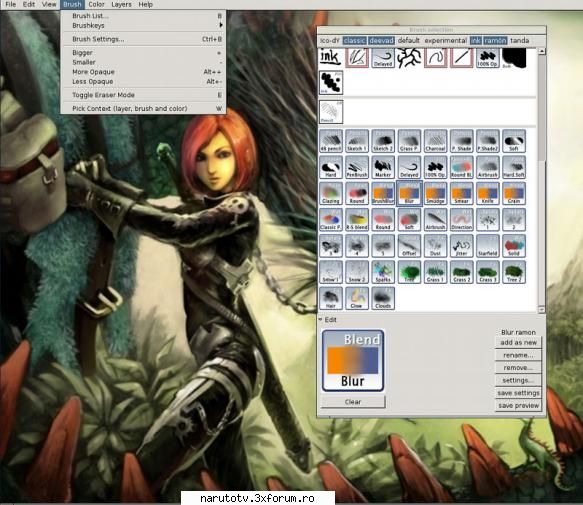583x505 pixels.
Task: Select the 4B pencil brush
Action: tap(331, 141)
